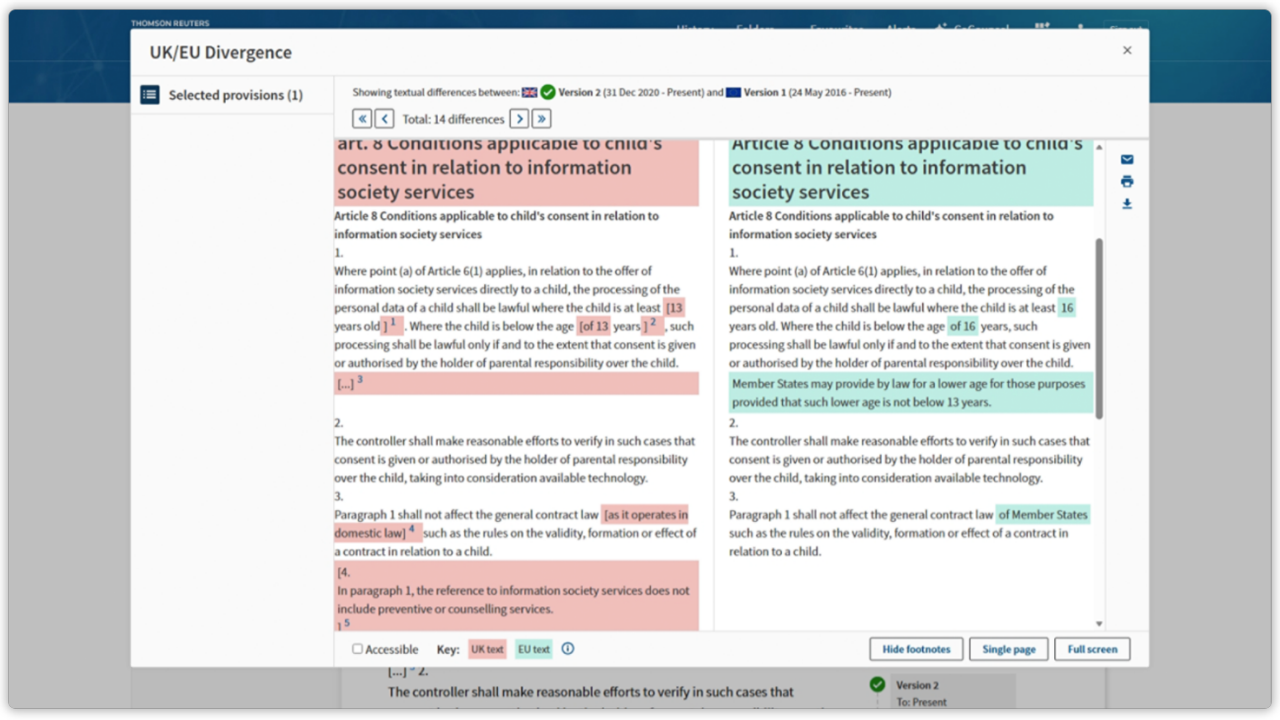Click the pink UK text key swatch
This screenshot has width=1280, height=720.
[487, 649]
